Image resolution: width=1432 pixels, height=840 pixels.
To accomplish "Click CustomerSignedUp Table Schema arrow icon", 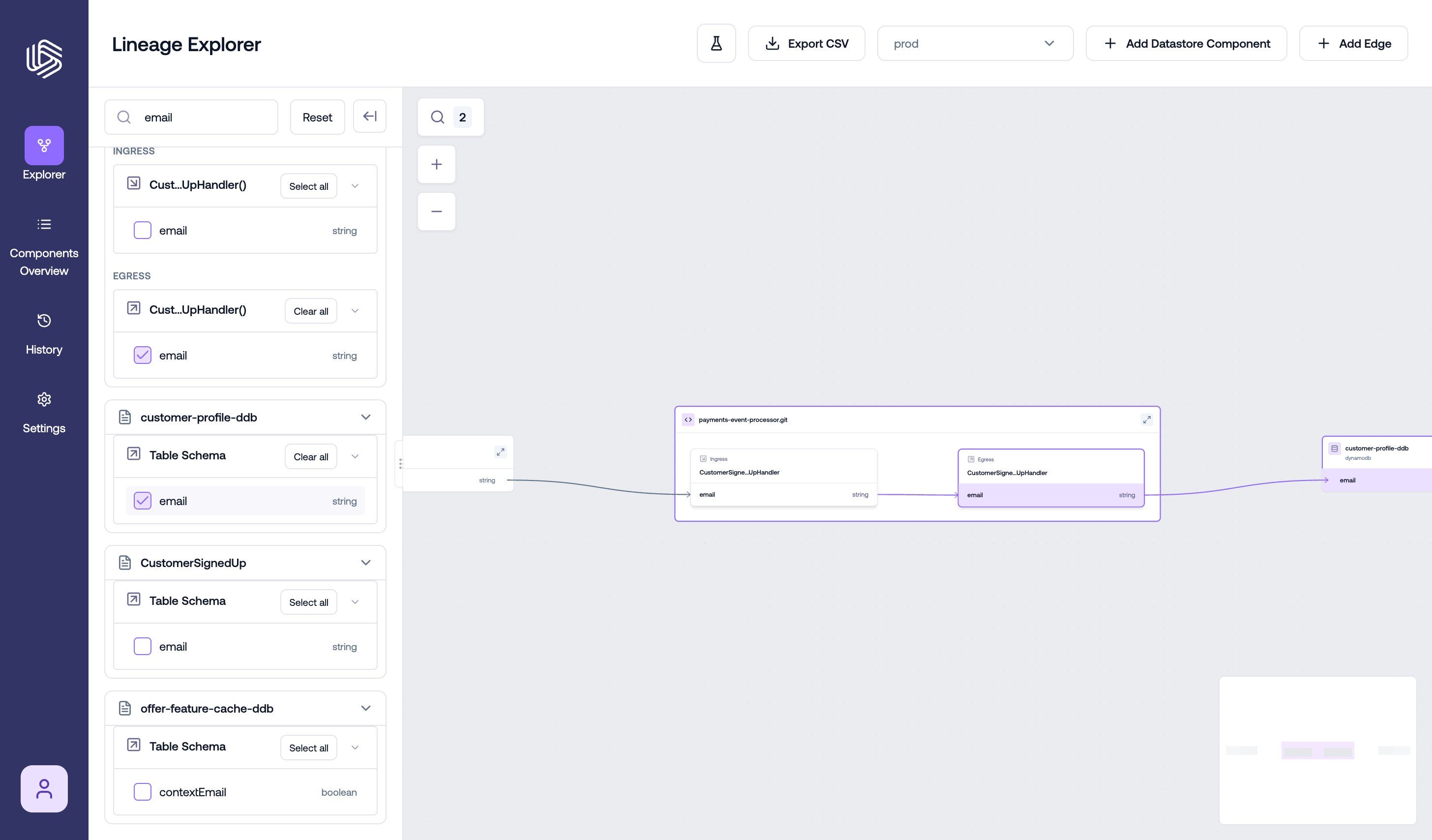I will click(x=134, y=599).
